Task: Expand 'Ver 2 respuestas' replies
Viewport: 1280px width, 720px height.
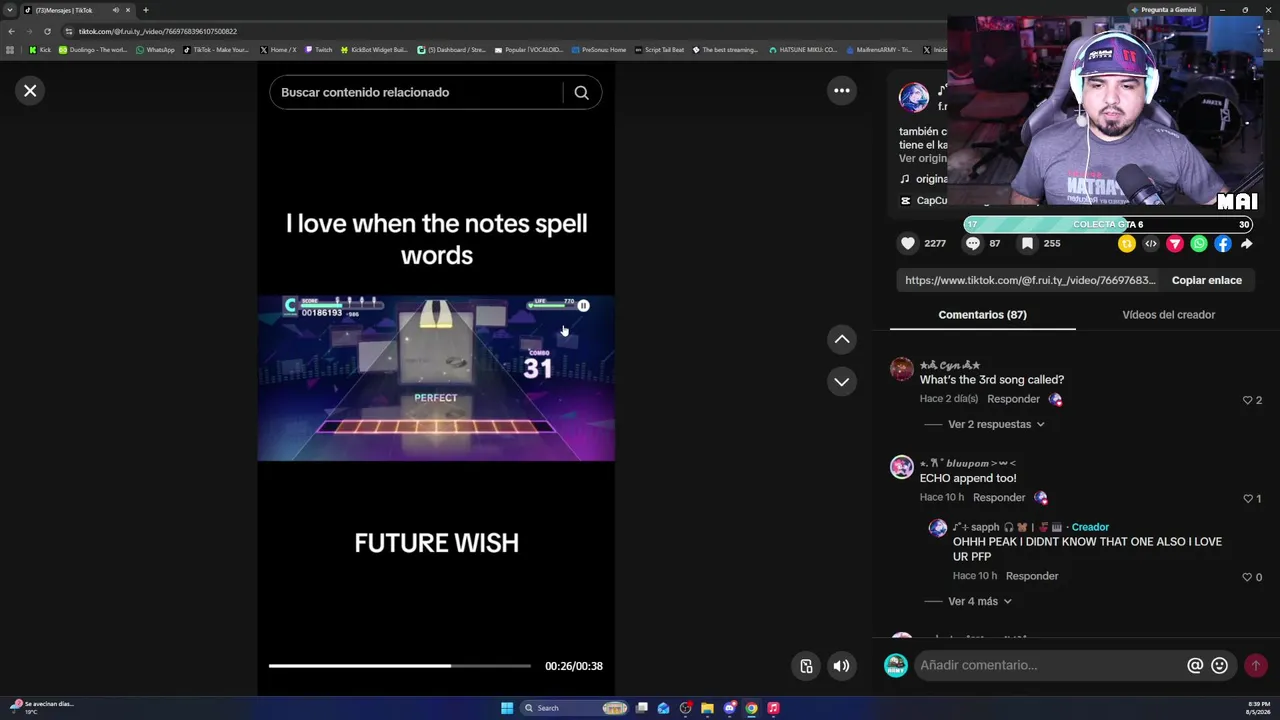Action: [995, 424]
